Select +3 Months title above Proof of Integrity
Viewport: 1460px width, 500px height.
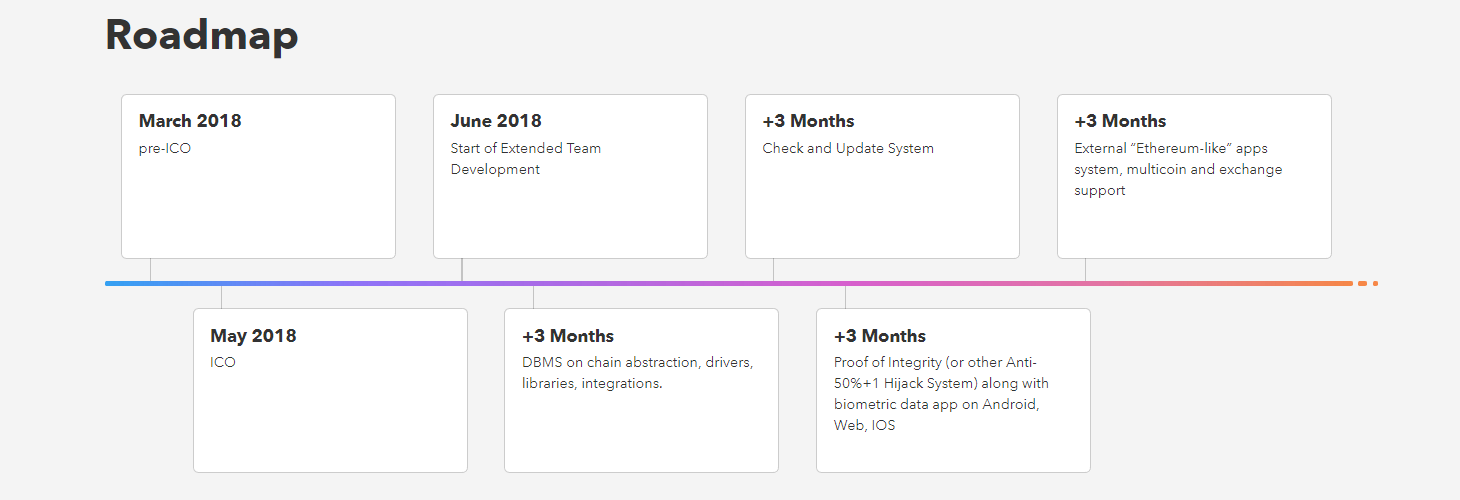pos(880,336)
